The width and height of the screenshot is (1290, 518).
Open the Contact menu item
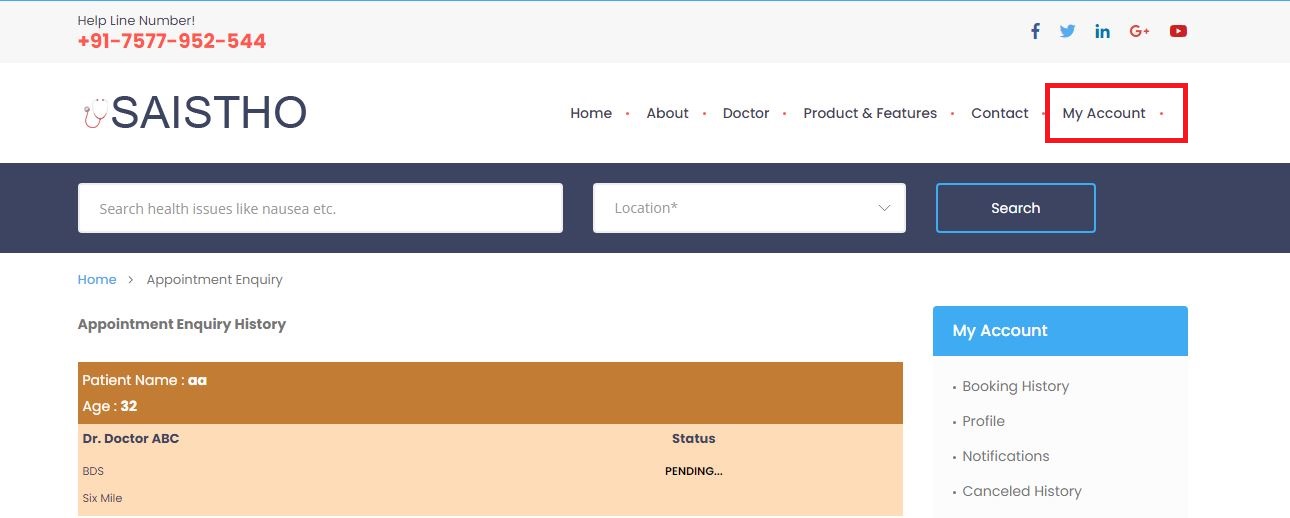(999, 113)
